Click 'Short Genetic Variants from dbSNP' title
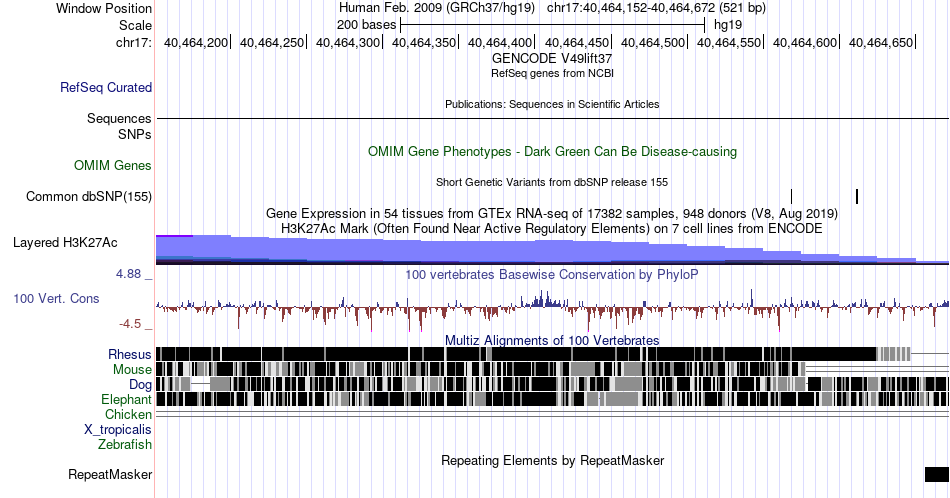Screen dimensions: 950x498 pyautogui.click(x=552, y=182)
